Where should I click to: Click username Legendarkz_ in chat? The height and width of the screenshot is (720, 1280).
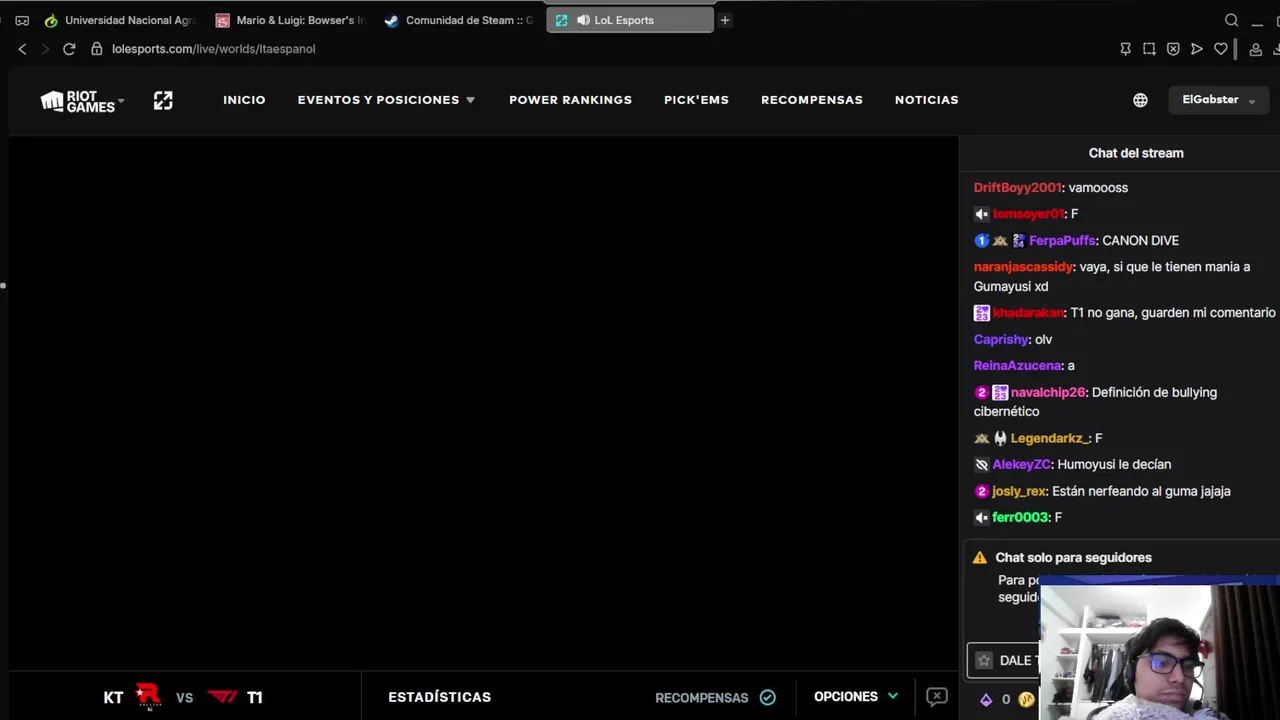1049,438
